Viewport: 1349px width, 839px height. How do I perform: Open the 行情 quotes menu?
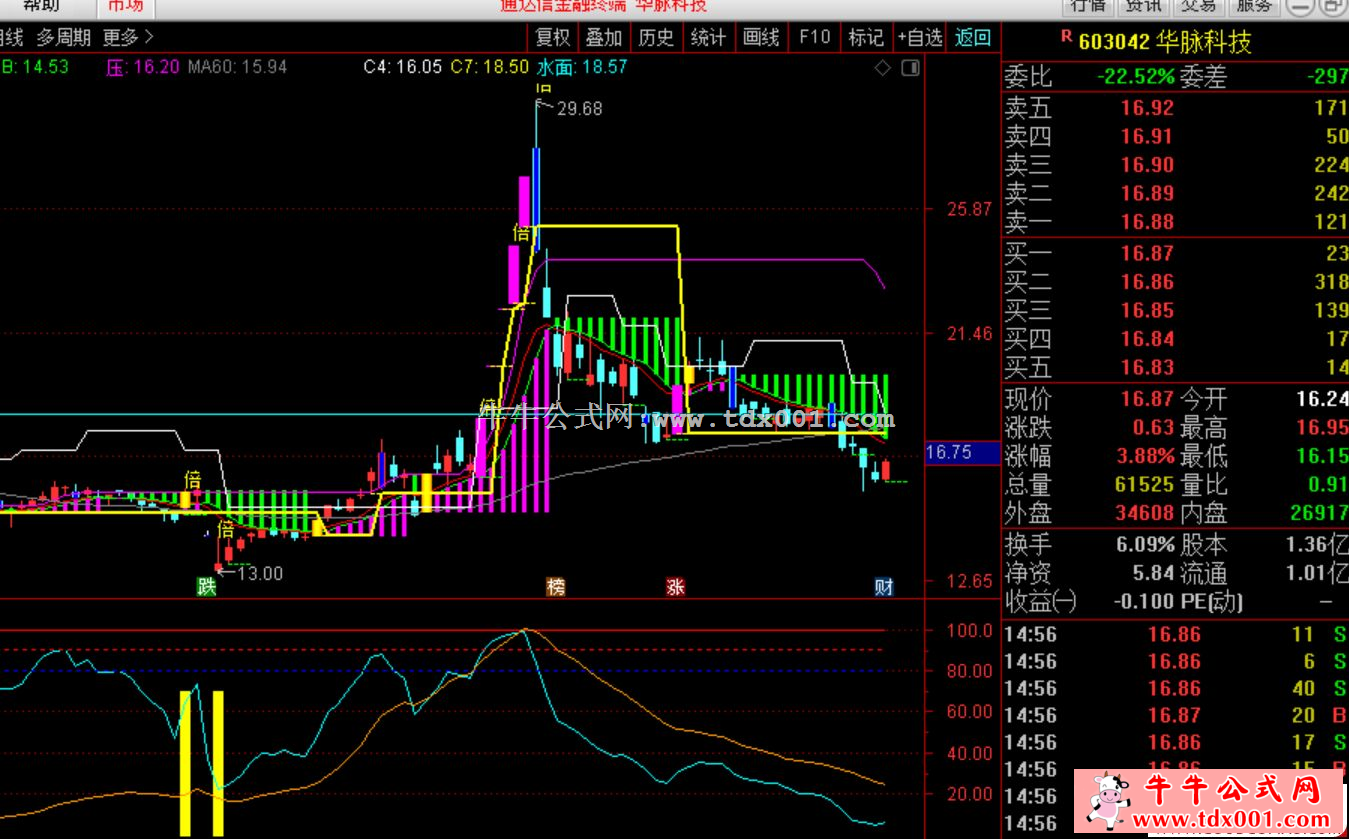click(1089, 6)
